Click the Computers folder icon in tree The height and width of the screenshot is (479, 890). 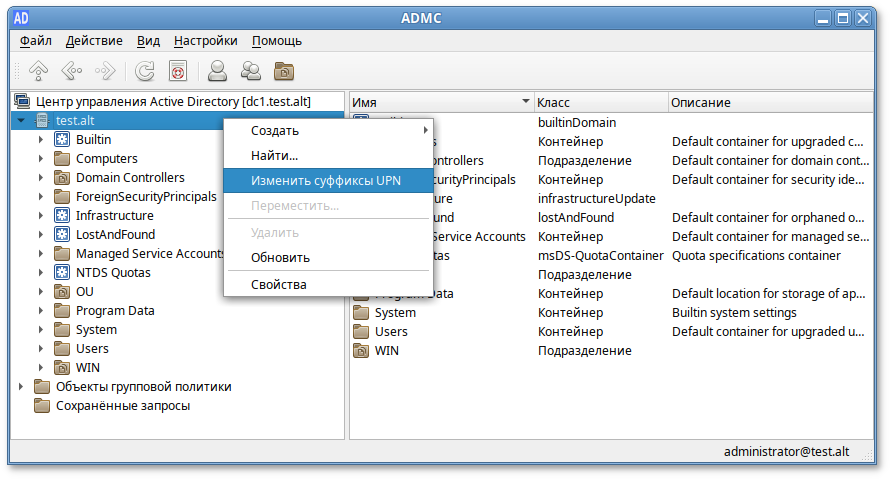pyautogui.click(x=62, y=158)
